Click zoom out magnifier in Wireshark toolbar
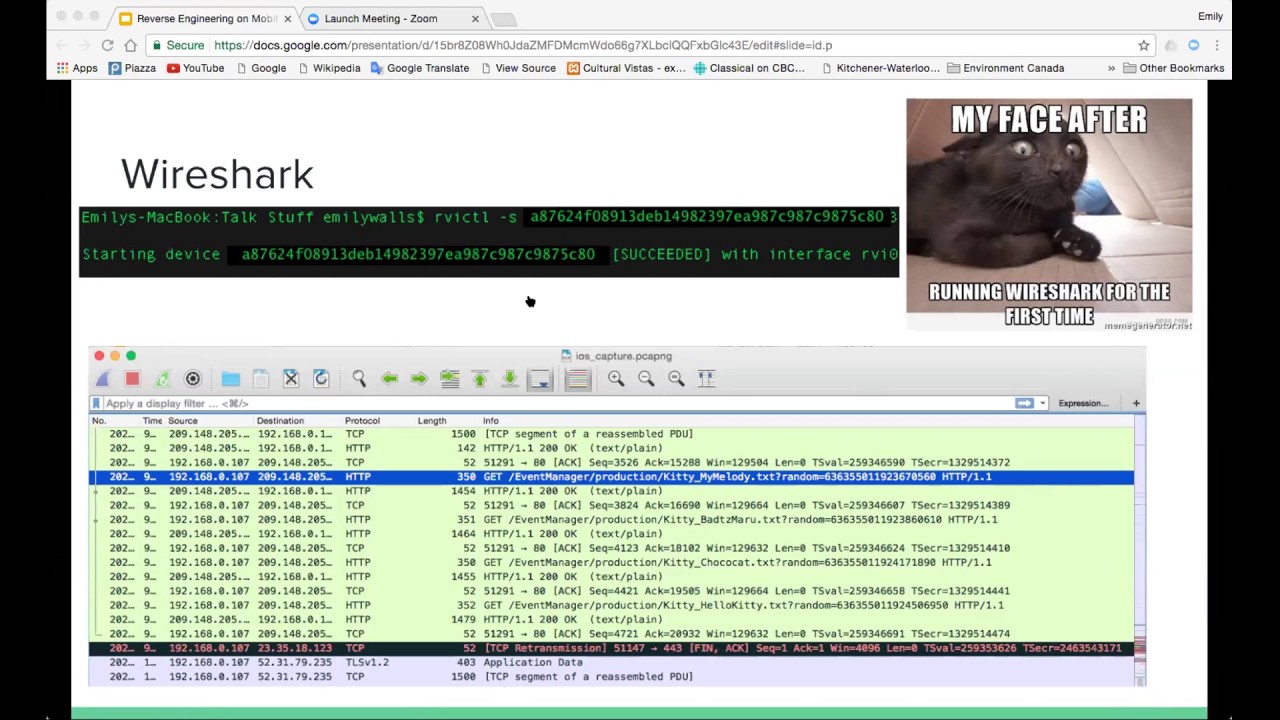 (x=646, y=378)
